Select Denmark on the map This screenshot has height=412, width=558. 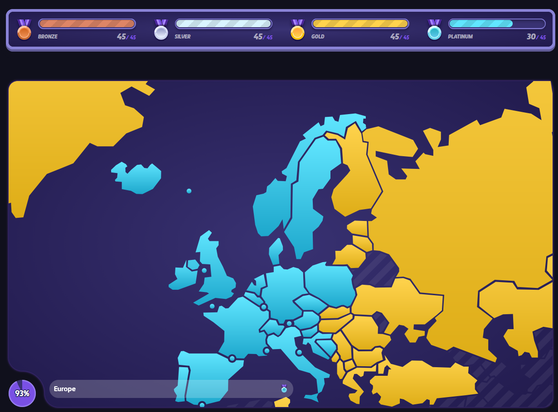click(x=276, y=252)
